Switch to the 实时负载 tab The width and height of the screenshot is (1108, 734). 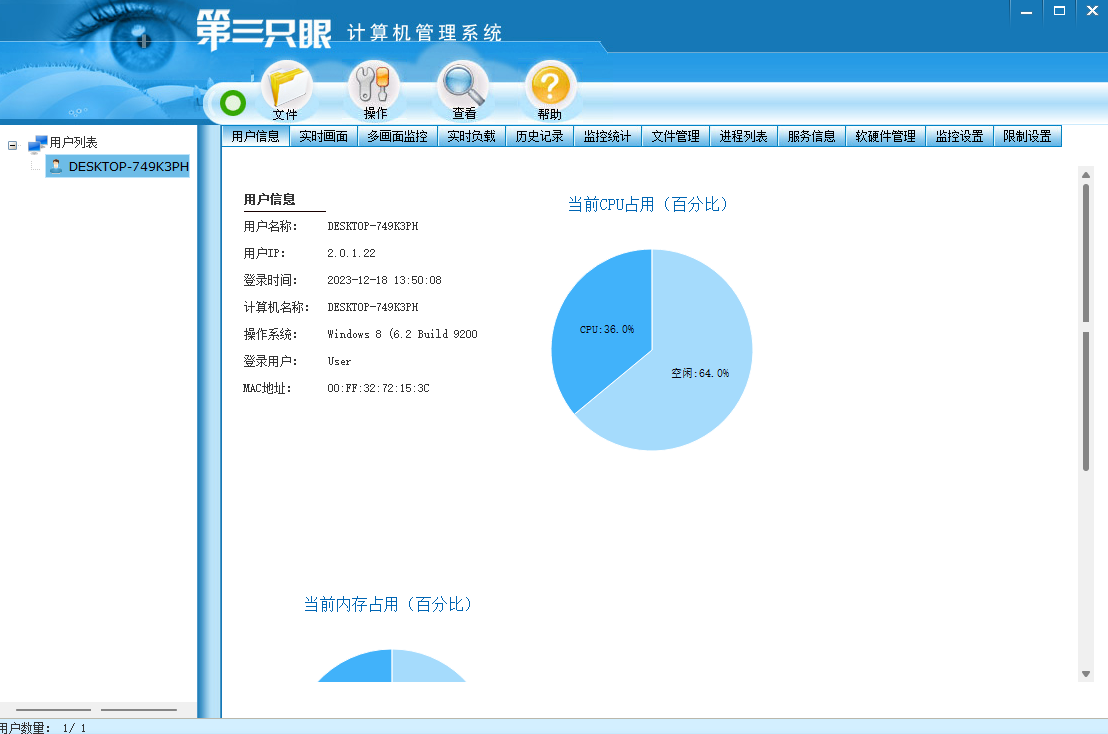(471, 135)
